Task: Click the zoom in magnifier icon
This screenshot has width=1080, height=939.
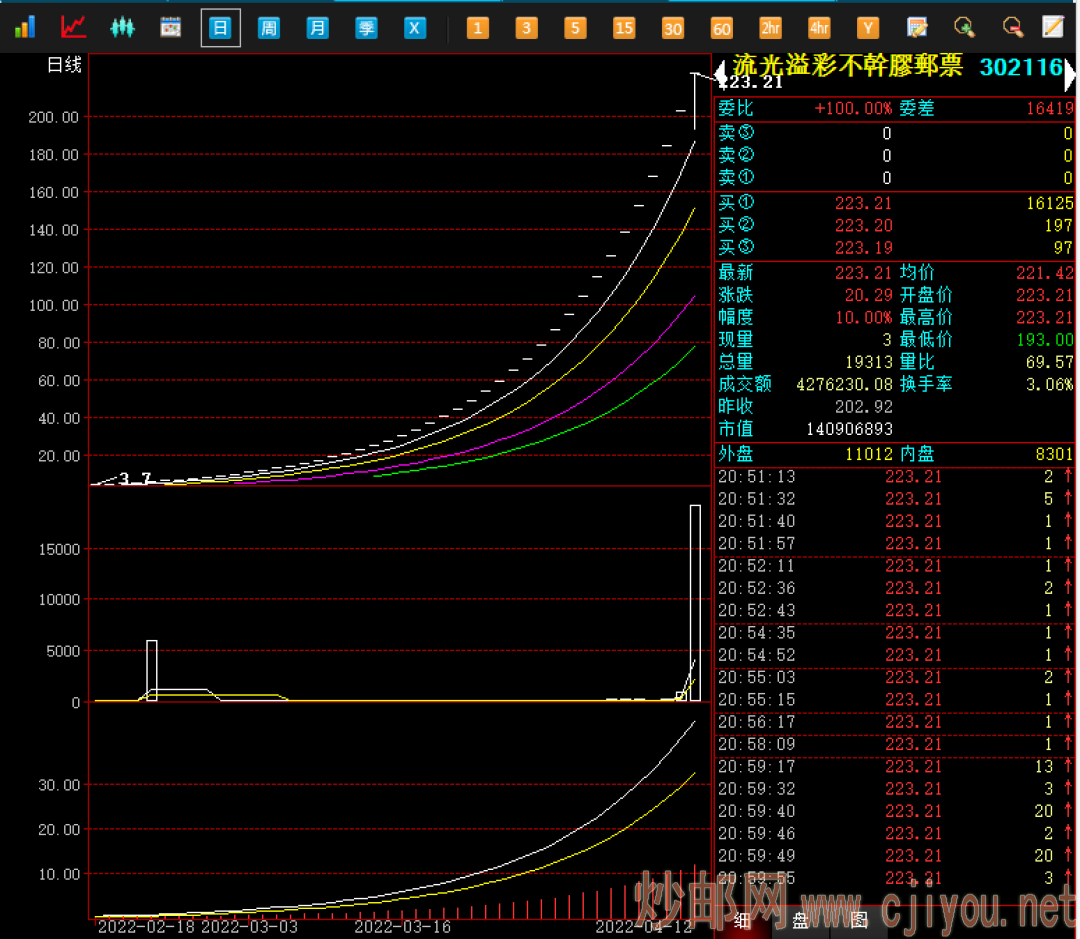Action: click(x=964, y=27)
